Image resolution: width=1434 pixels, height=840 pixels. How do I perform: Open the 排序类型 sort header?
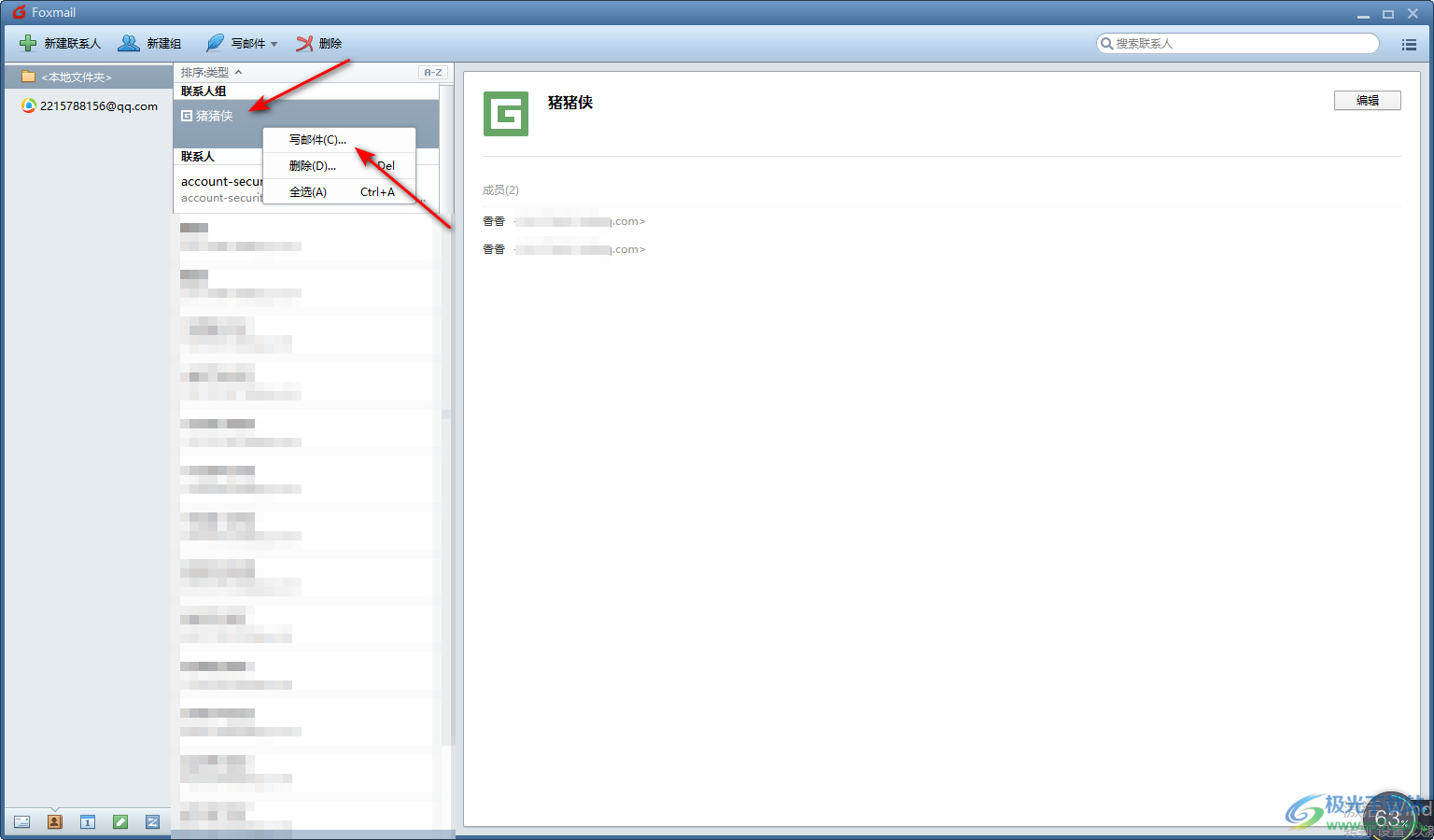pyautogui.click(x=211, y=72)
